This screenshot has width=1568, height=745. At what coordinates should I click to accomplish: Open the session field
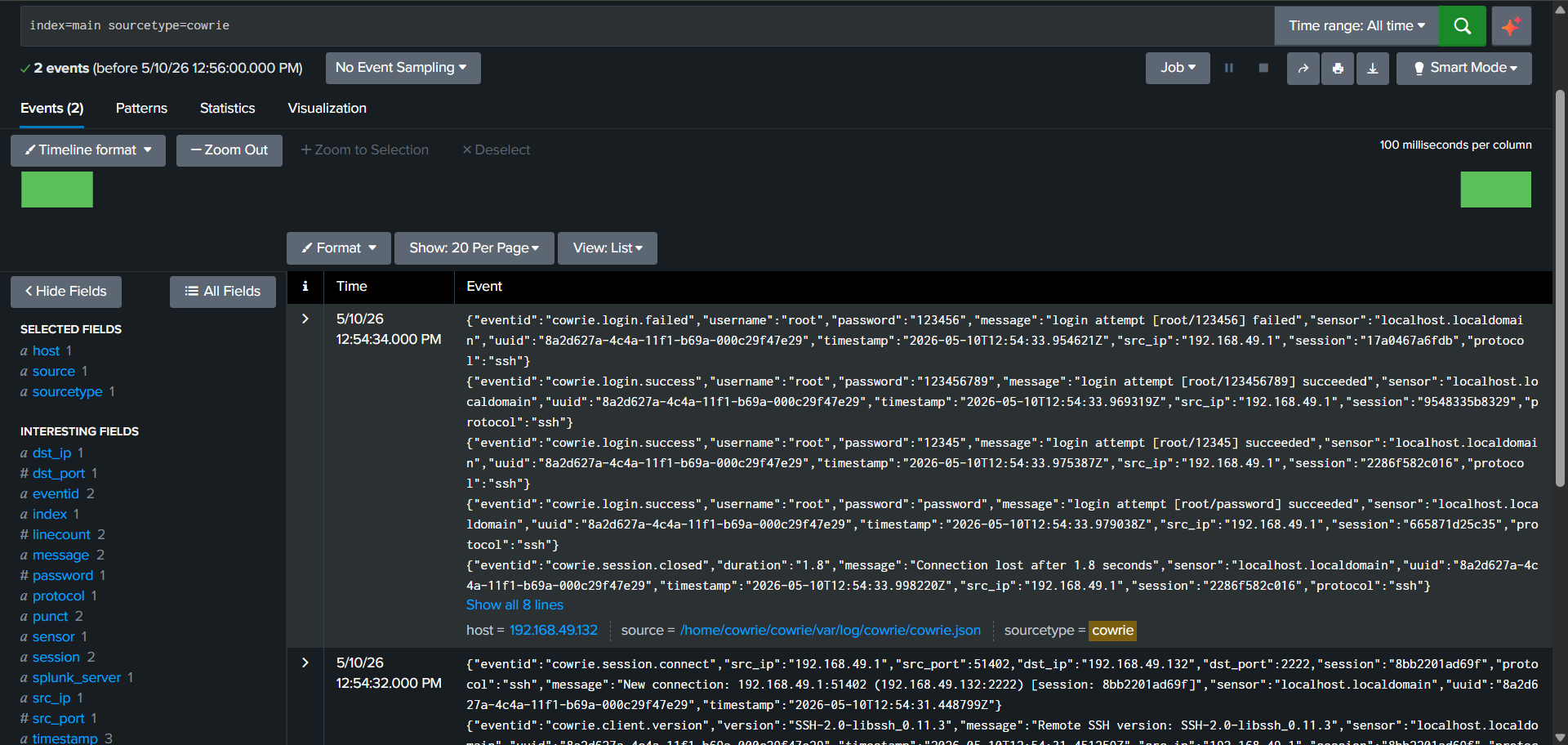coord(56,658)
